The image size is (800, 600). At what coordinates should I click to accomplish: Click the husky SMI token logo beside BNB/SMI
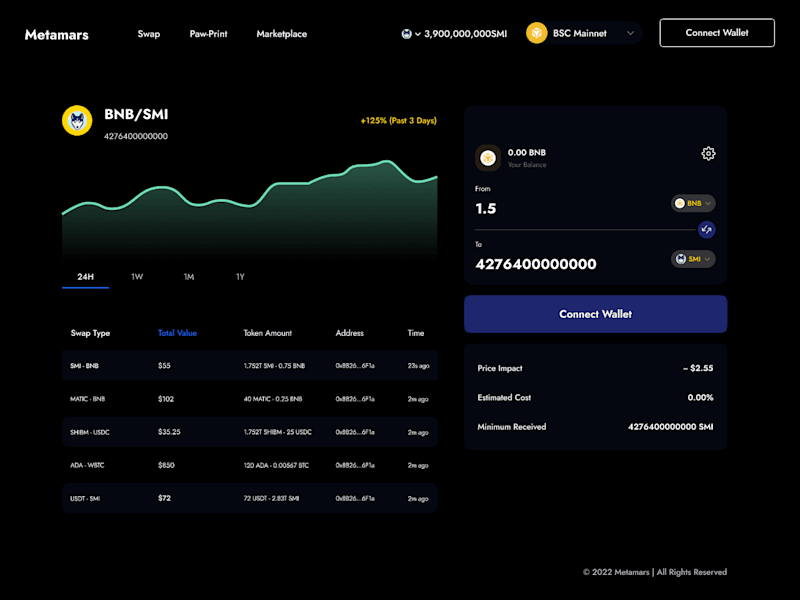click(x=77, y=120)
